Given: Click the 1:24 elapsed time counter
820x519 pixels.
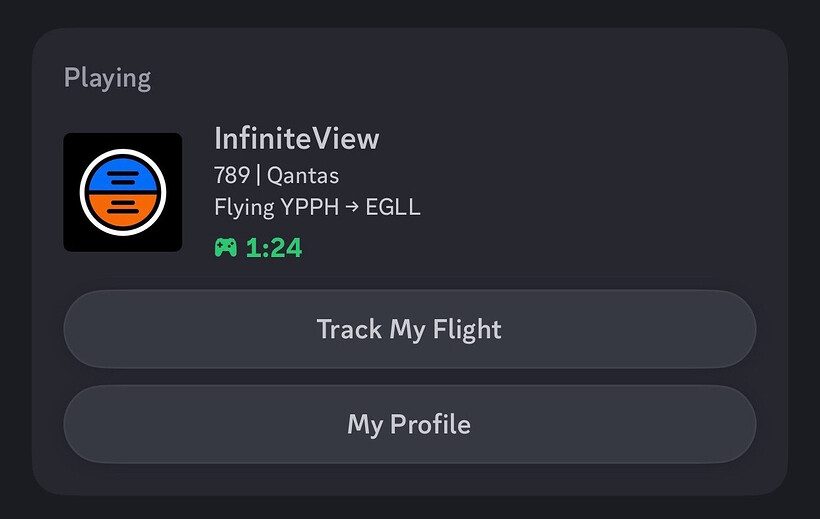Looking at the screenshot, I should pyautogui.click(x=273, y=247).
